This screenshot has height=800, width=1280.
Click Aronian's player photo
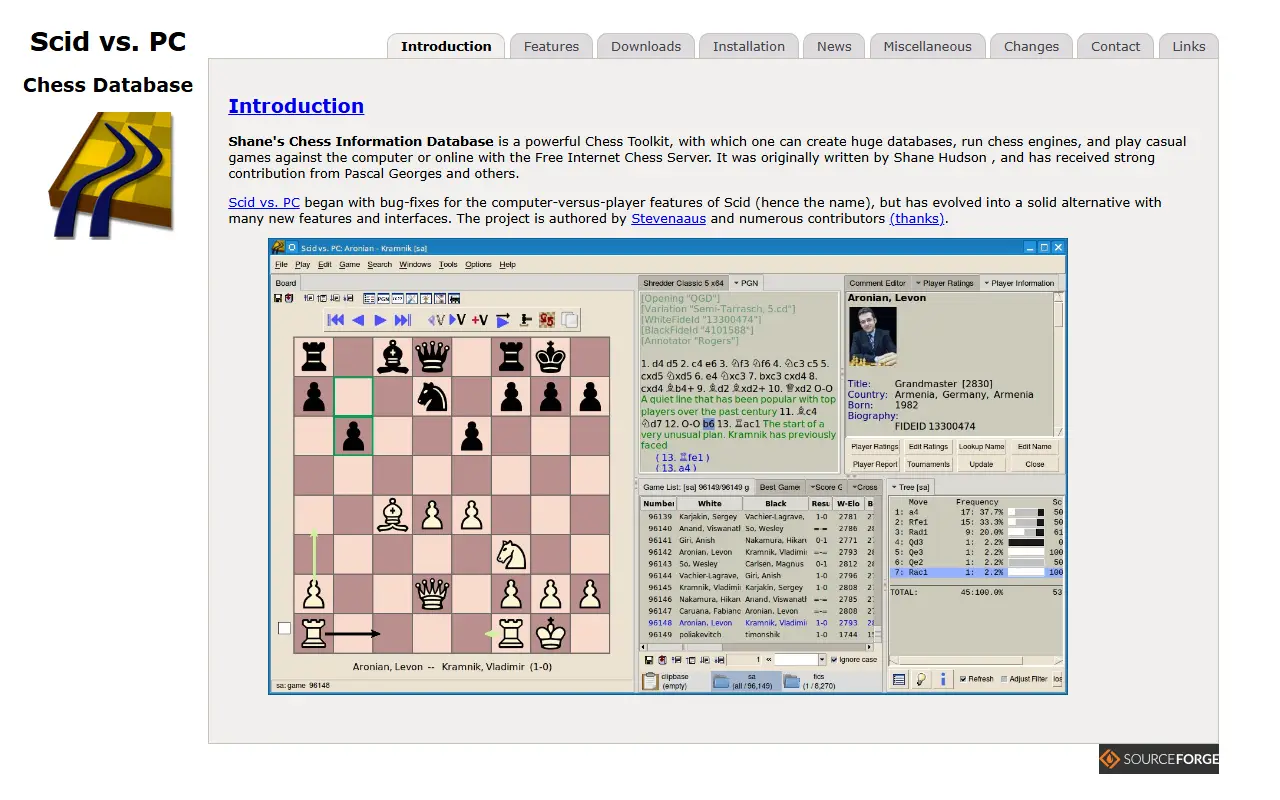pyautogui.click(x=873, y=337)
